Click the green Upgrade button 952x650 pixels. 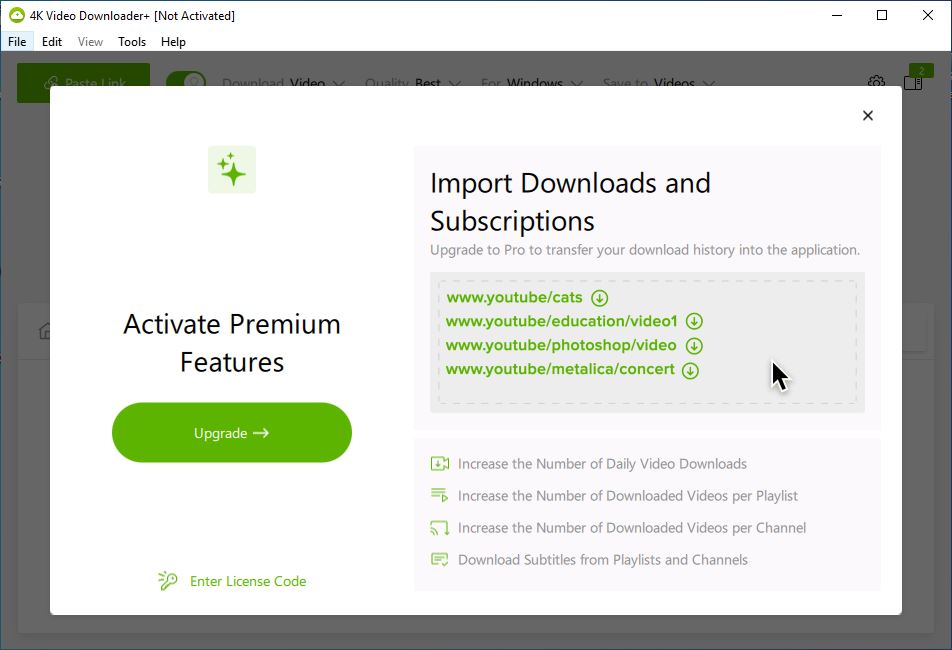pyautogui.click(x=232, y=433)
